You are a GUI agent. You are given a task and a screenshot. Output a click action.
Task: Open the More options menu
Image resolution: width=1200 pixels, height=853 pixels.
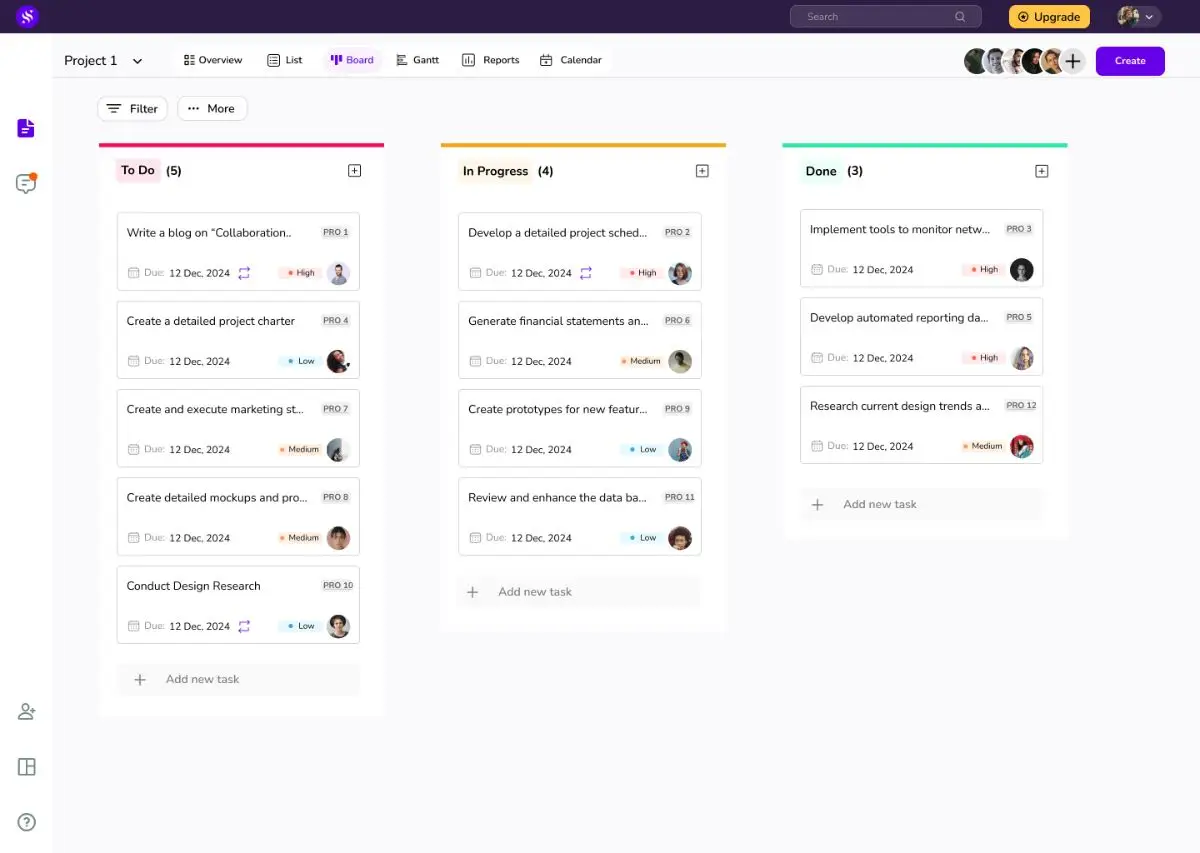[x=212, y=109]
